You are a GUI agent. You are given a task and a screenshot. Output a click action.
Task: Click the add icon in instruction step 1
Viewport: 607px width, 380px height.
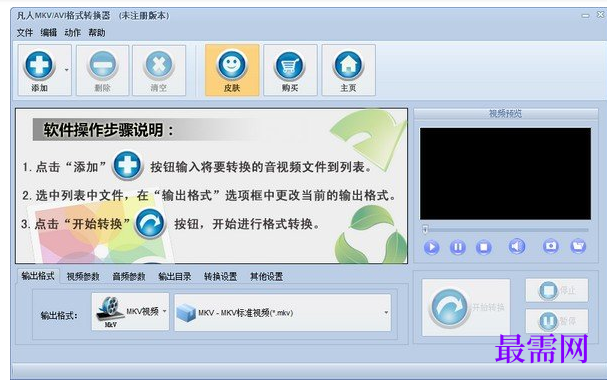pos(127,165)
